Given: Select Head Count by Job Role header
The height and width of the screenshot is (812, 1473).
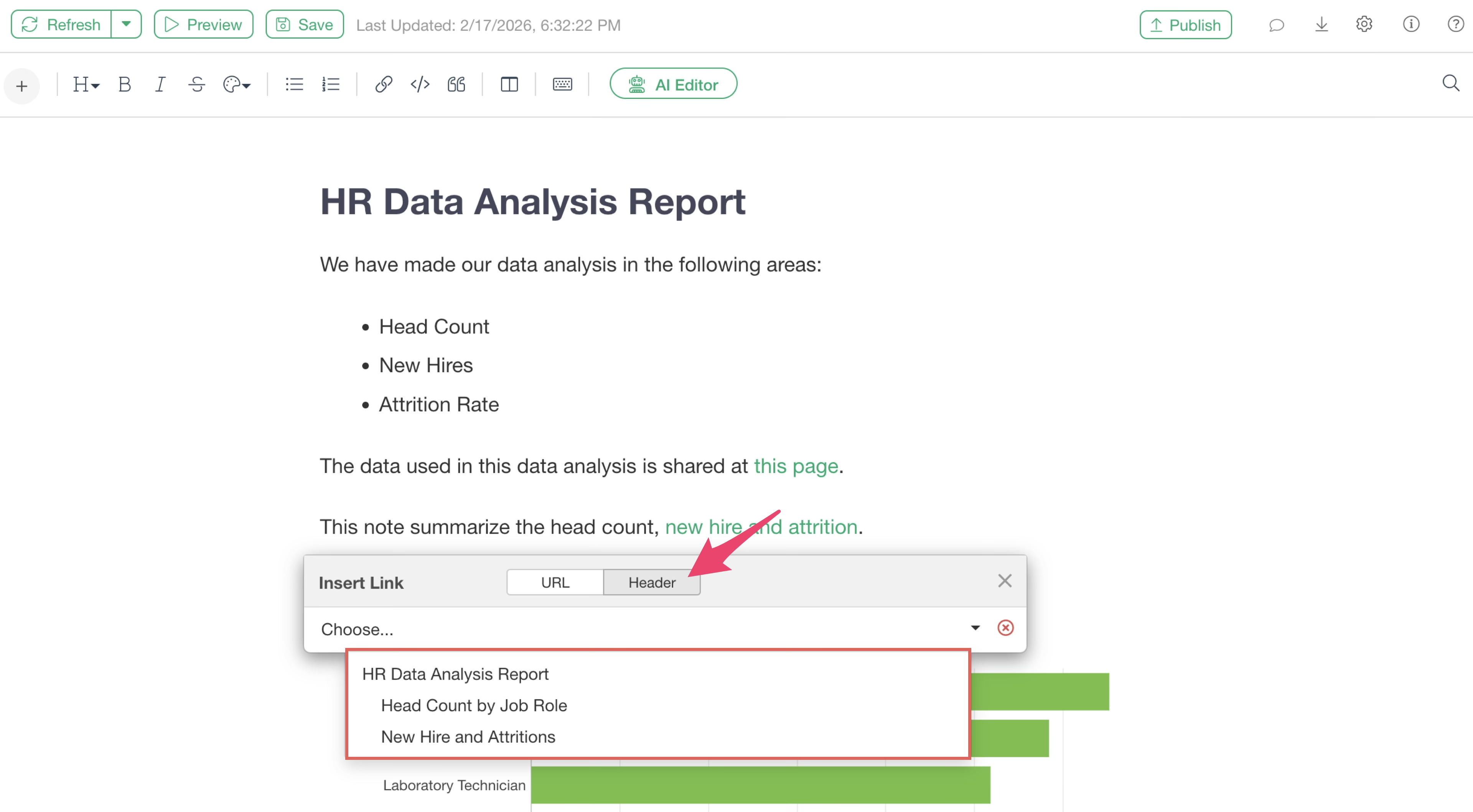Looking at the screenshot, I should pyautogui.click(x=473, y=705).
